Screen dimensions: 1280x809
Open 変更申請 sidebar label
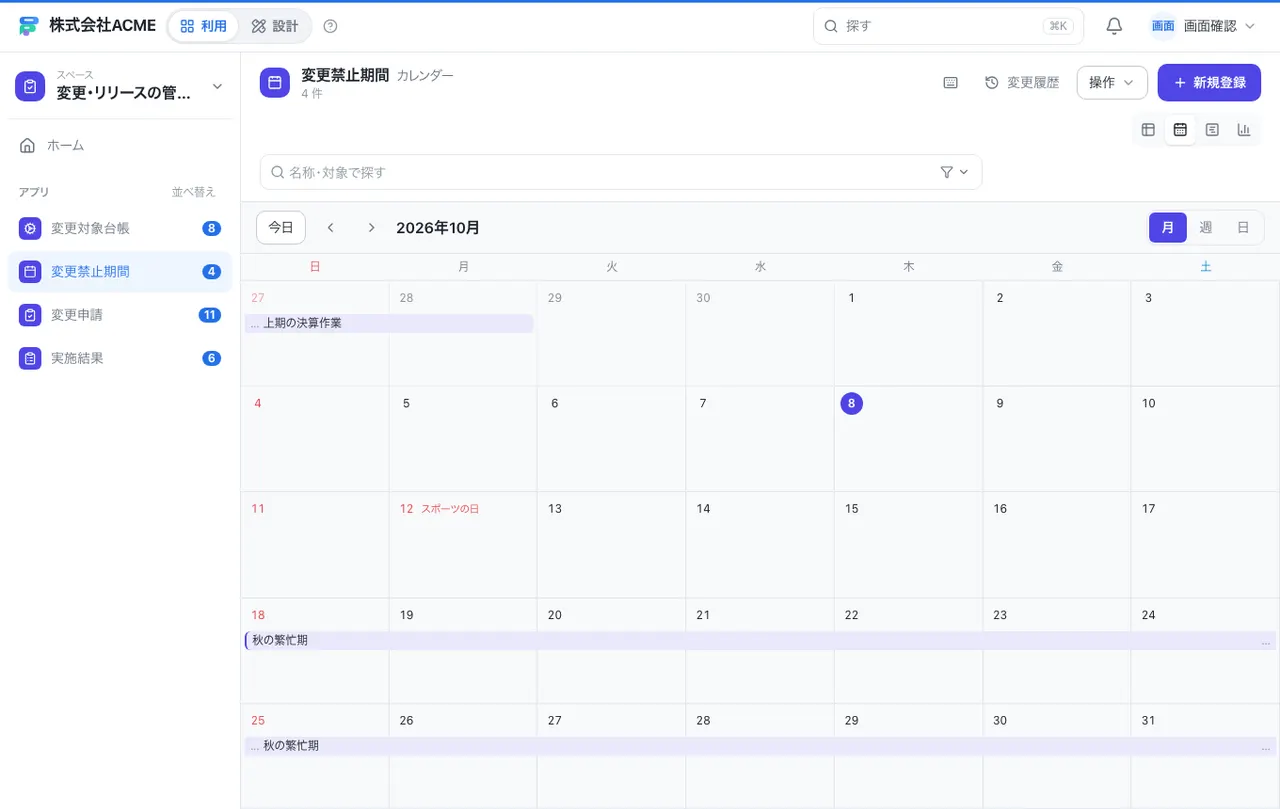(x=77, y=315)
